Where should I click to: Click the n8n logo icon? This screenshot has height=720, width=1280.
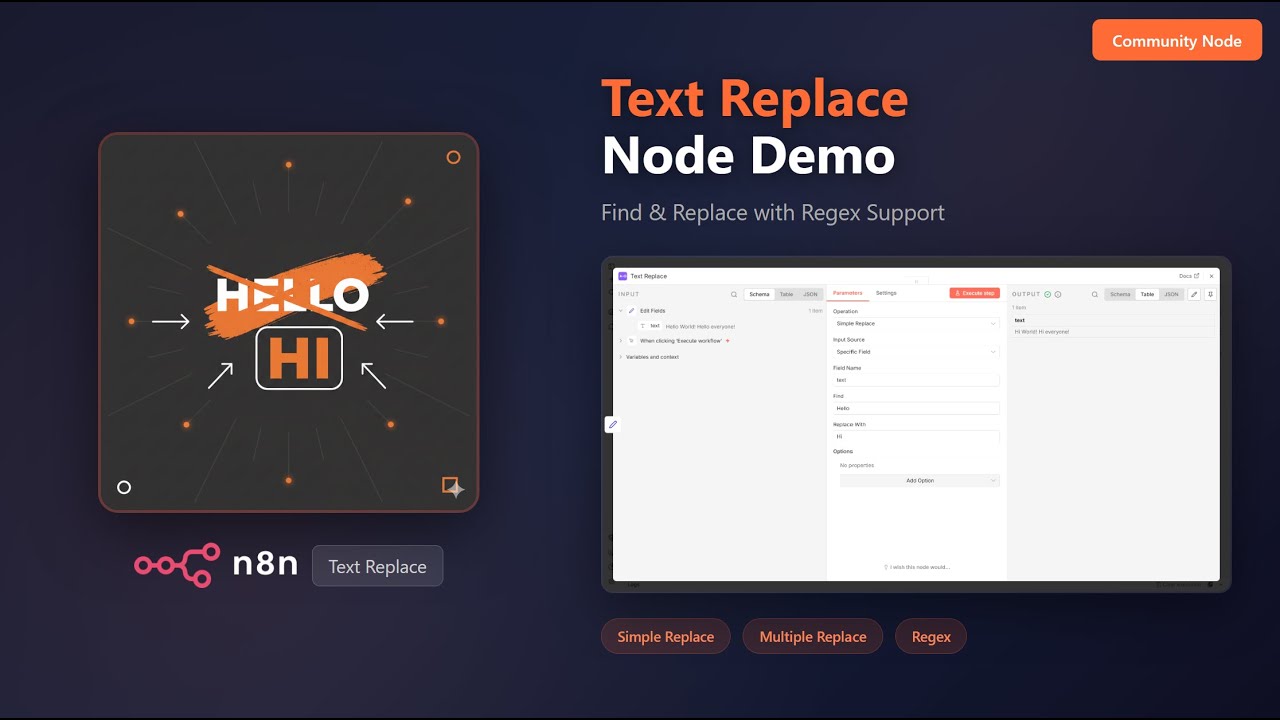(x=176, y=565)
